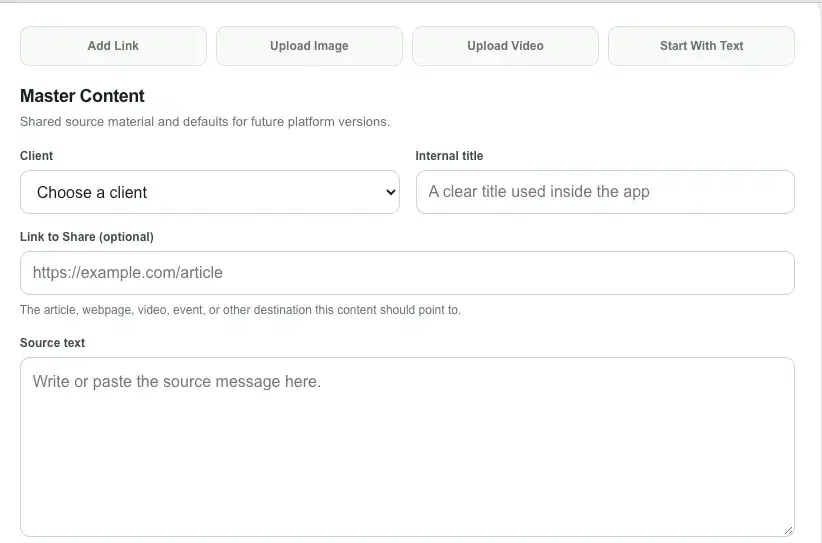Click the Internal title label
The height and width of the screenshot is (543, 822).
click(x=449, y=156)
